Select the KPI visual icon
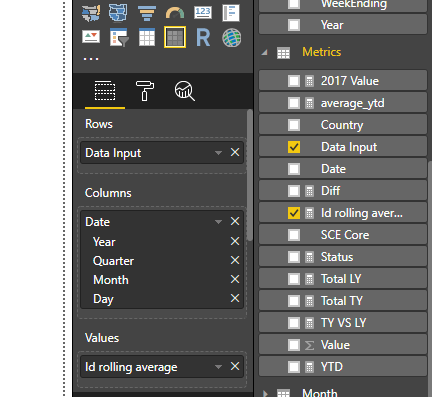432x397 pixels. [x=91, y=37]
